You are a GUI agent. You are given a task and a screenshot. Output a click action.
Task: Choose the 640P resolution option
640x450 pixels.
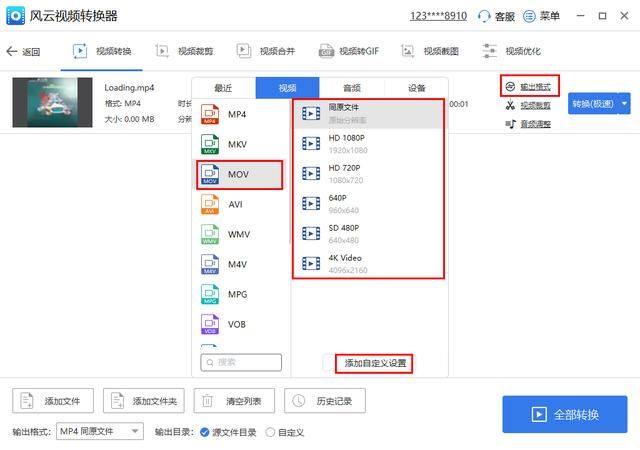[x=369, y=204]
